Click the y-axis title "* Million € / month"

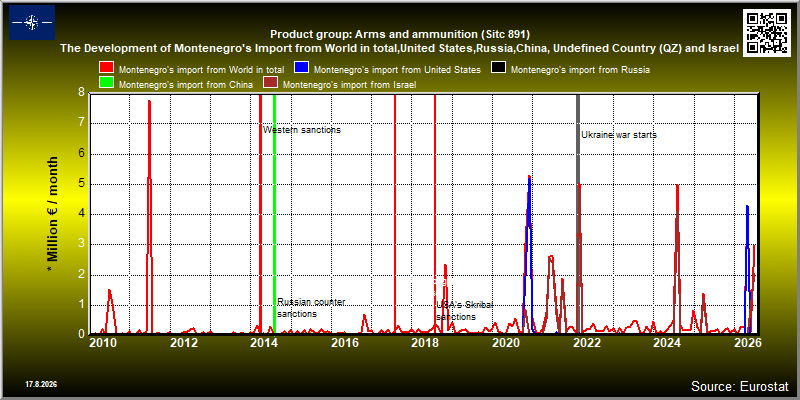pyautogui.click(x=53, y=214)
